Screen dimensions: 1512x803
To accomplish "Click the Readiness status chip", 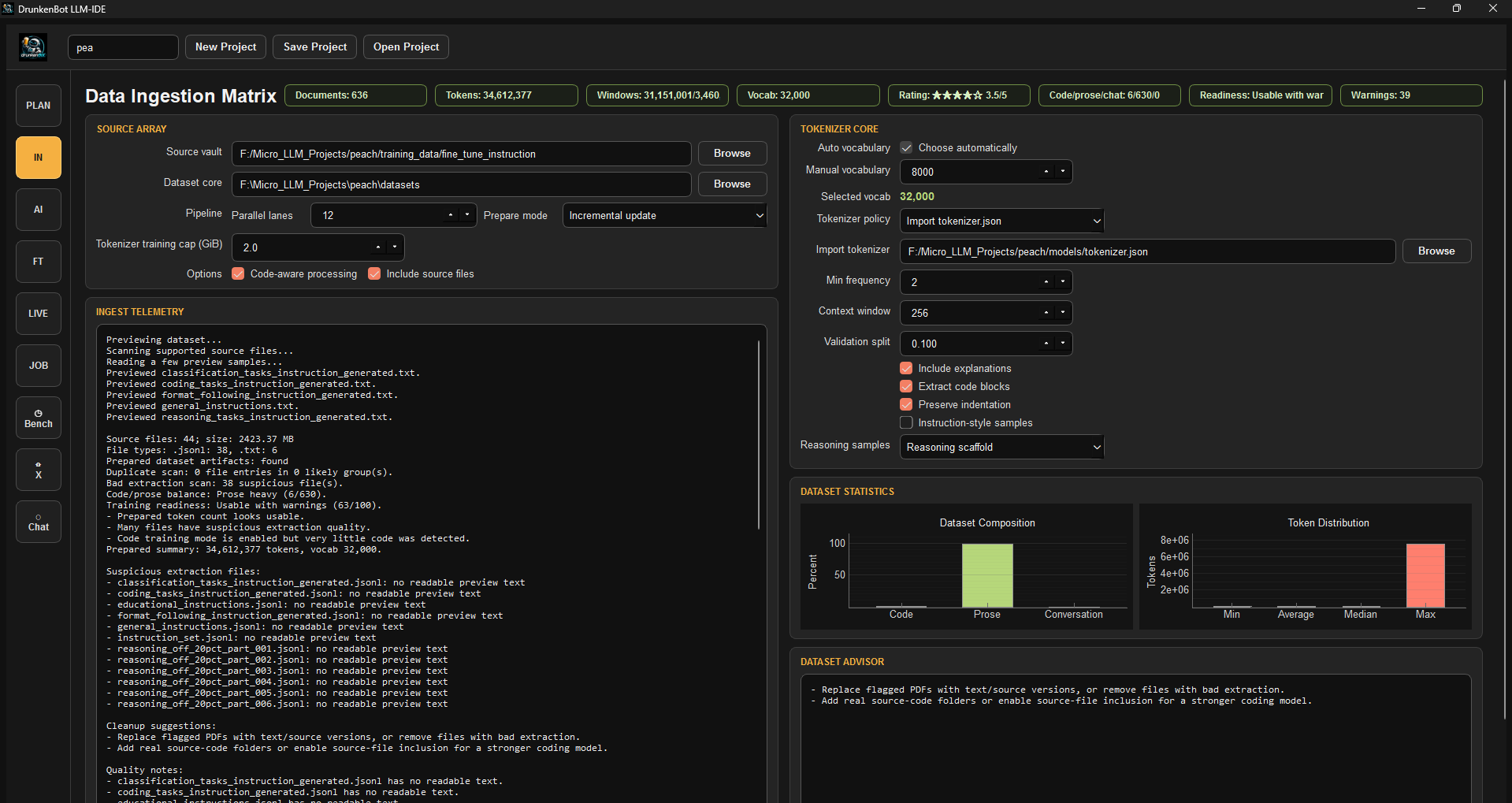I will click(1261, 95).
